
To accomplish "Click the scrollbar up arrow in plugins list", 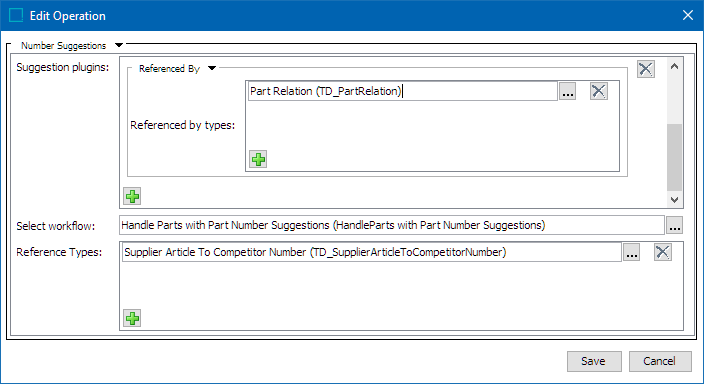I will coord(674,66).
